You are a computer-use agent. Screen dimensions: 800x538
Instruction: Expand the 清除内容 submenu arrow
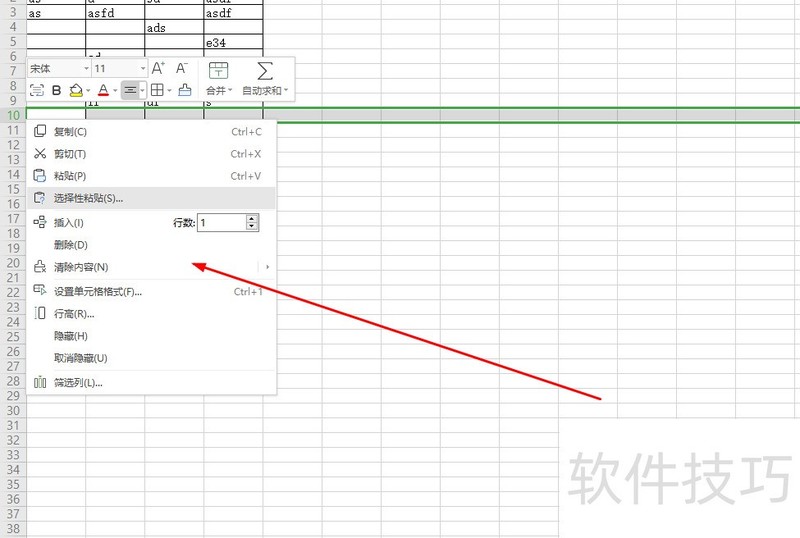point(267,267)
